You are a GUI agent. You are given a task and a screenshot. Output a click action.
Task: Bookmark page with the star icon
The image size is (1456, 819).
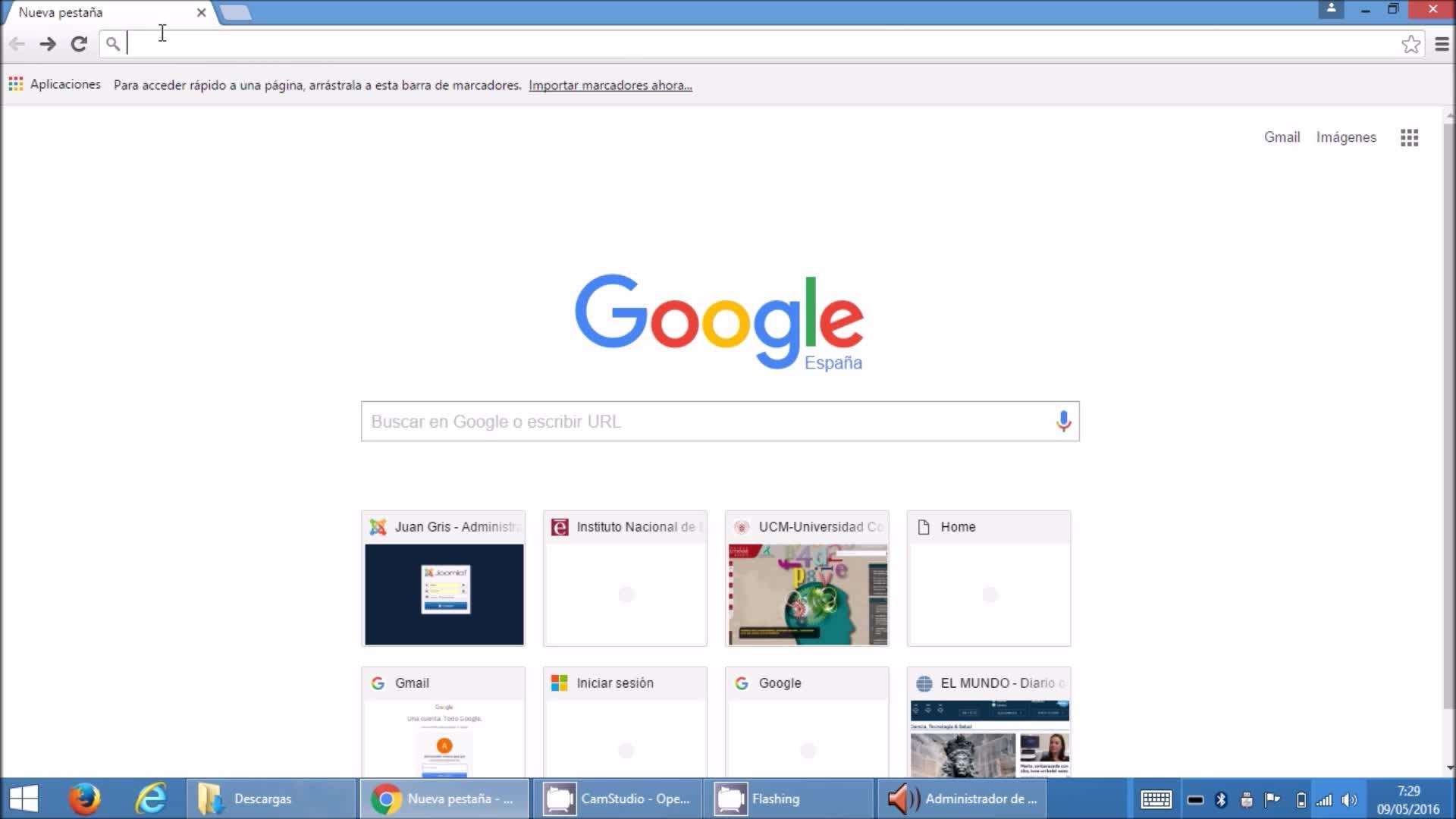[x=1410, y=44]
